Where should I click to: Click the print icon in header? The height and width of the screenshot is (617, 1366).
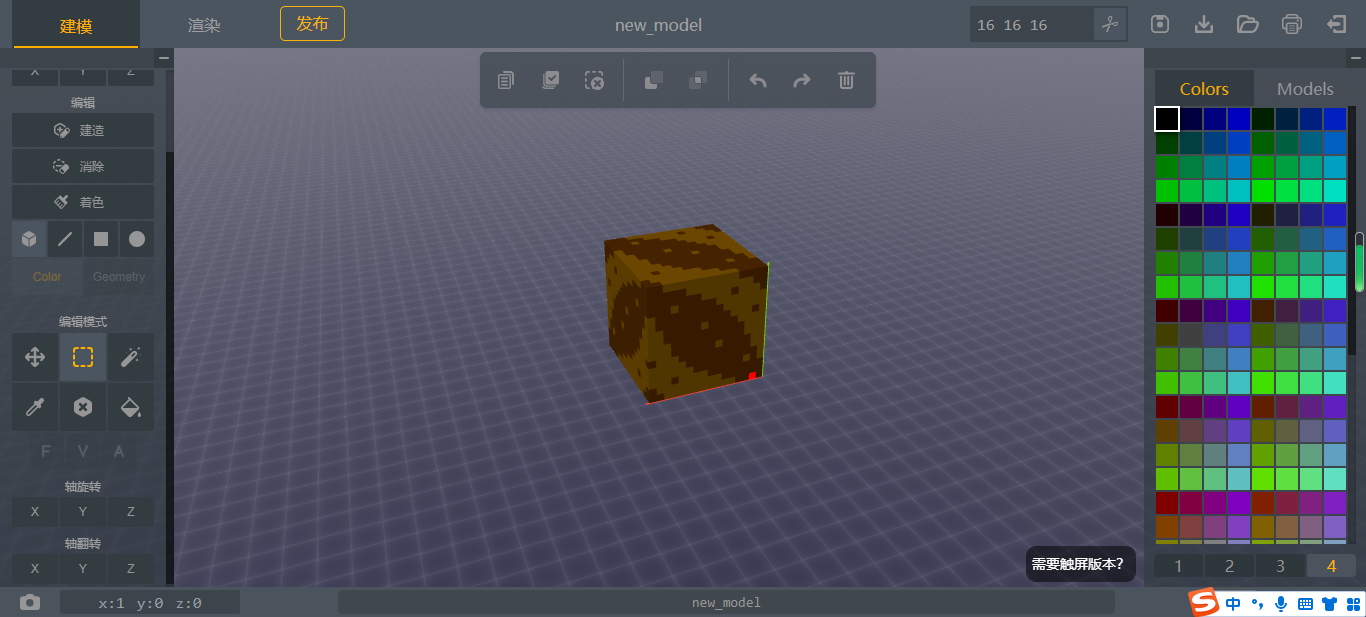click(x=1292, y=24)
